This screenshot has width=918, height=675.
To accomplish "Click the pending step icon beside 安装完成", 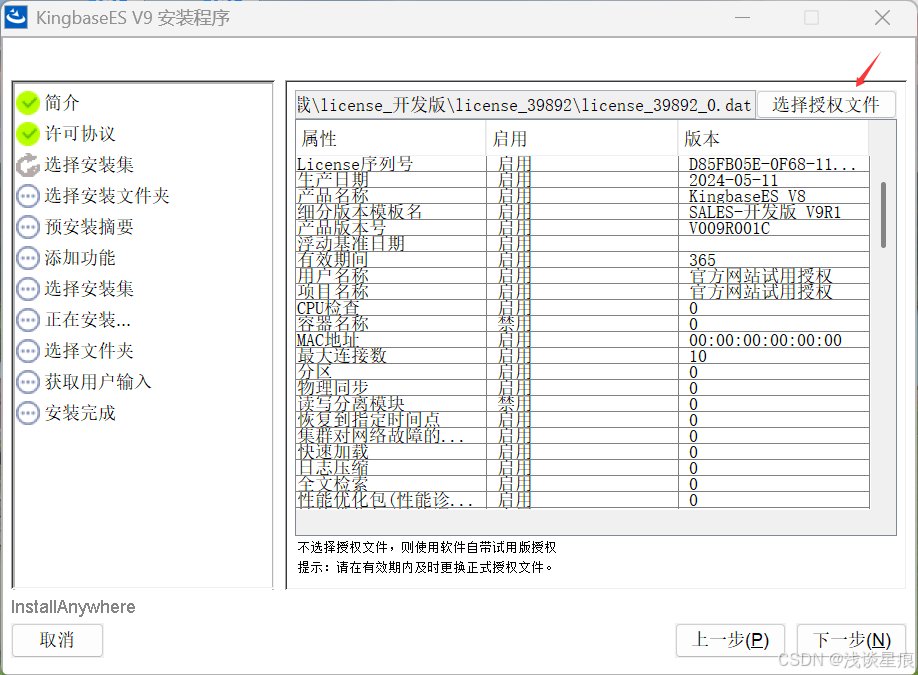I will pos(28,413).
